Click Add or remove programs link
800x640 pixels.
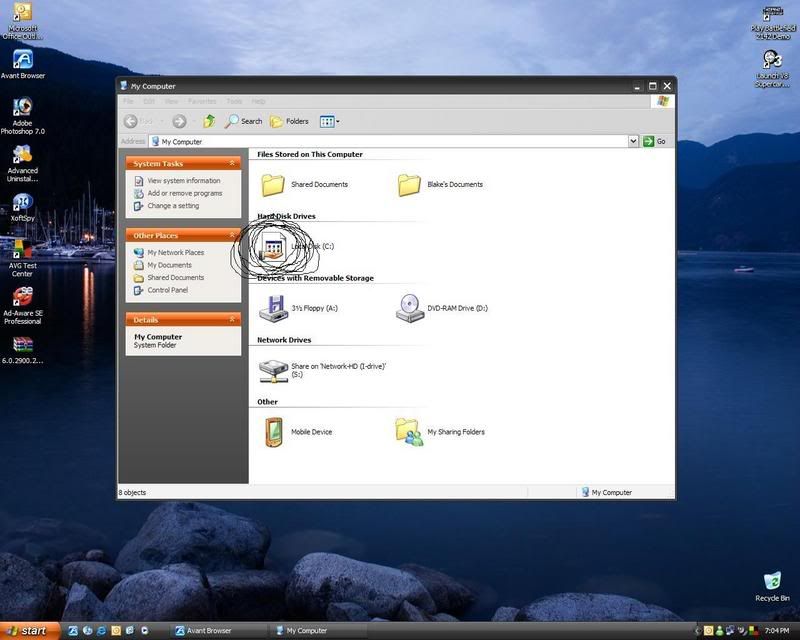point(184,193)
